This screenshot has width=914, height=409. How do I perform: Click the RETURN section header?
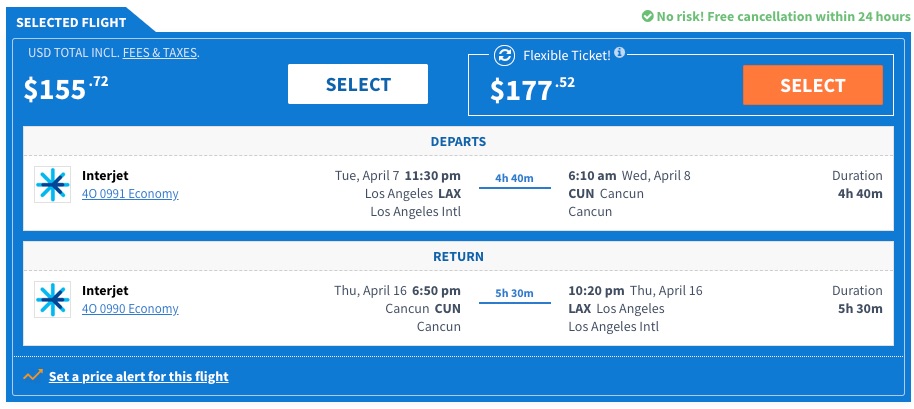(x=458, y=257)
